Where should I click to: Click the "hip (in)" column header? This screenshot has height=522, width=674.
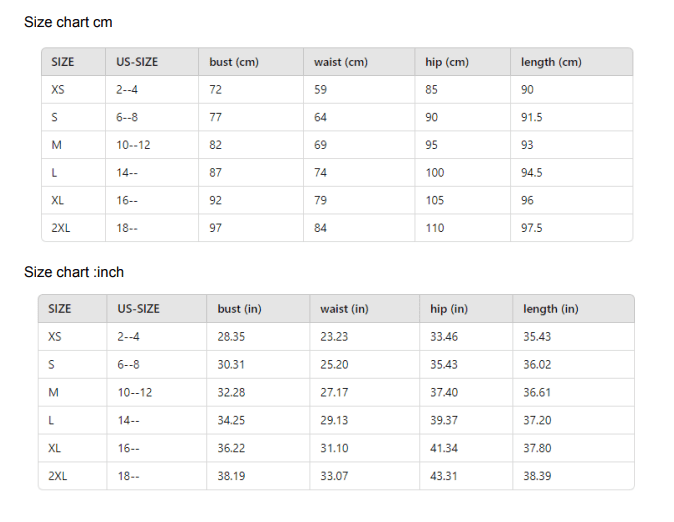(x=449, y=309)
